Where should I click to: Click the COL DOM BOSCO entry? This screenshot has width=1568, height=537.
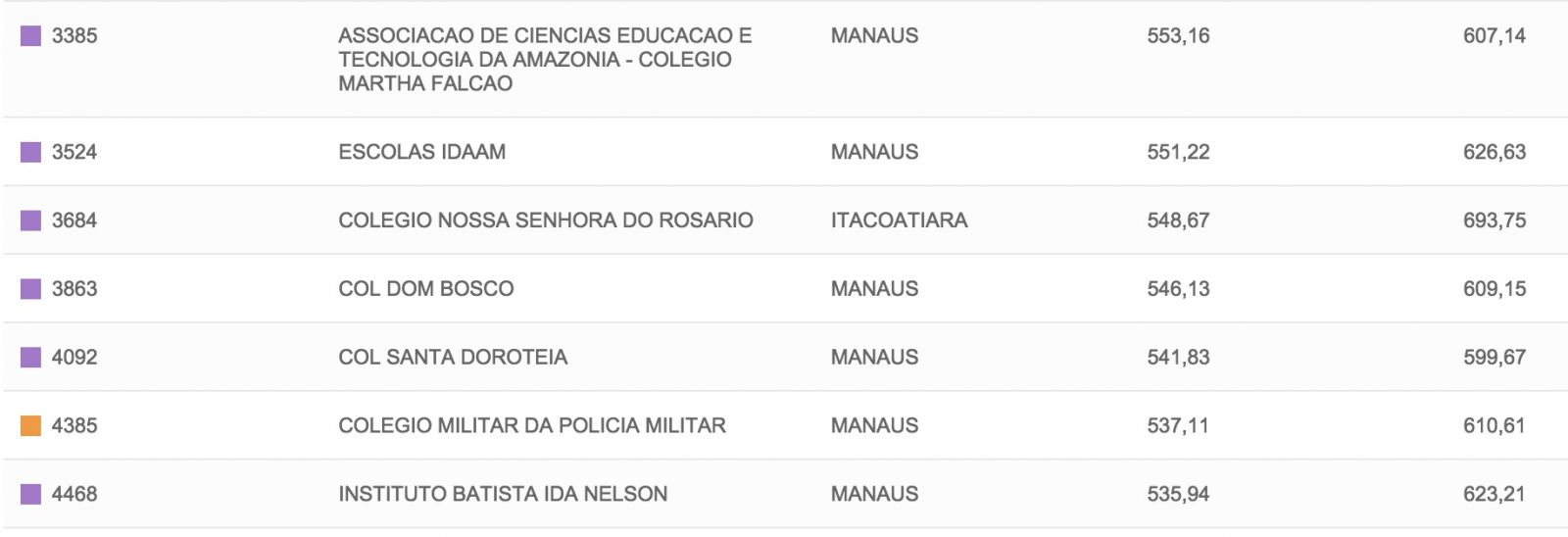coord(426,289)
